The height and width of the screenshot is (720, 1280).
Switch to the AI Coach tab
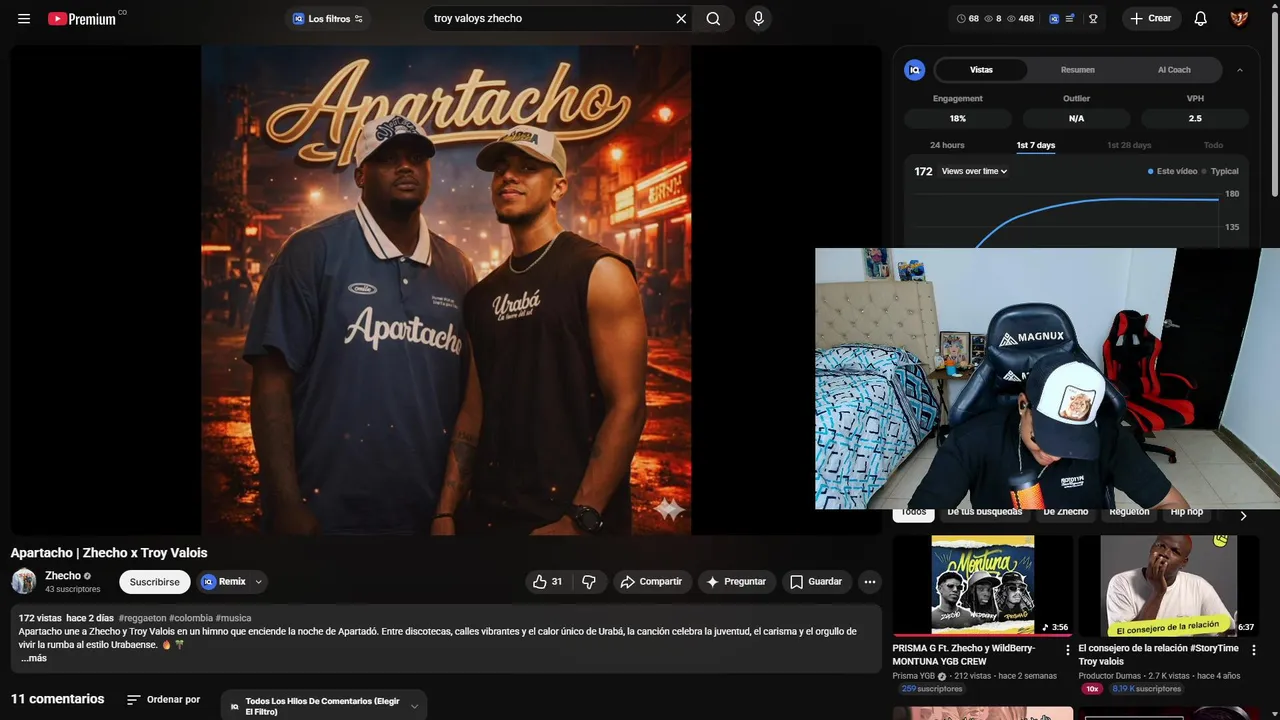(x=1174, y=70)
